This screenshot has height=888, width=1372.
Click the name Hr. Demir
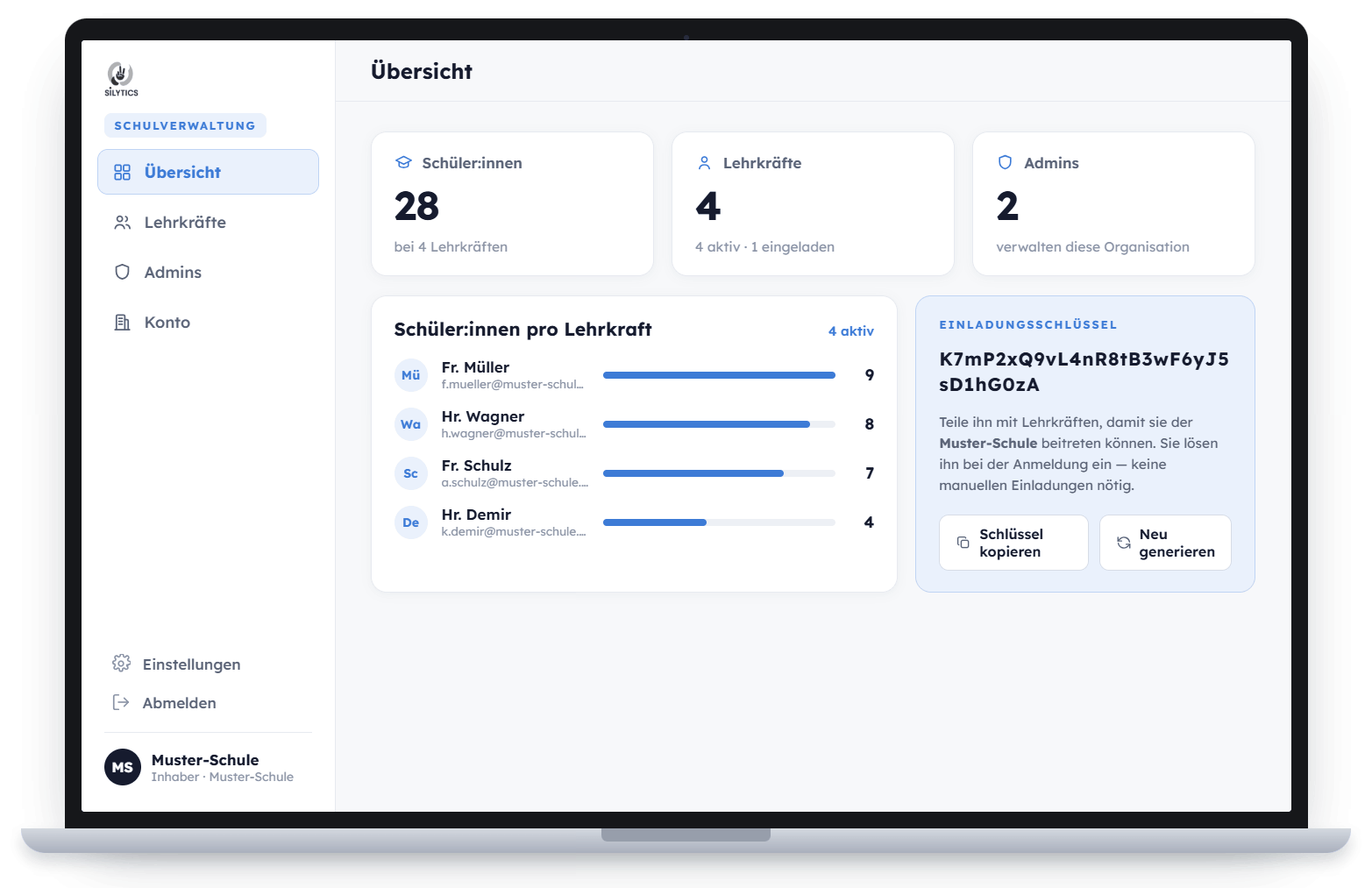pos(476,515)
